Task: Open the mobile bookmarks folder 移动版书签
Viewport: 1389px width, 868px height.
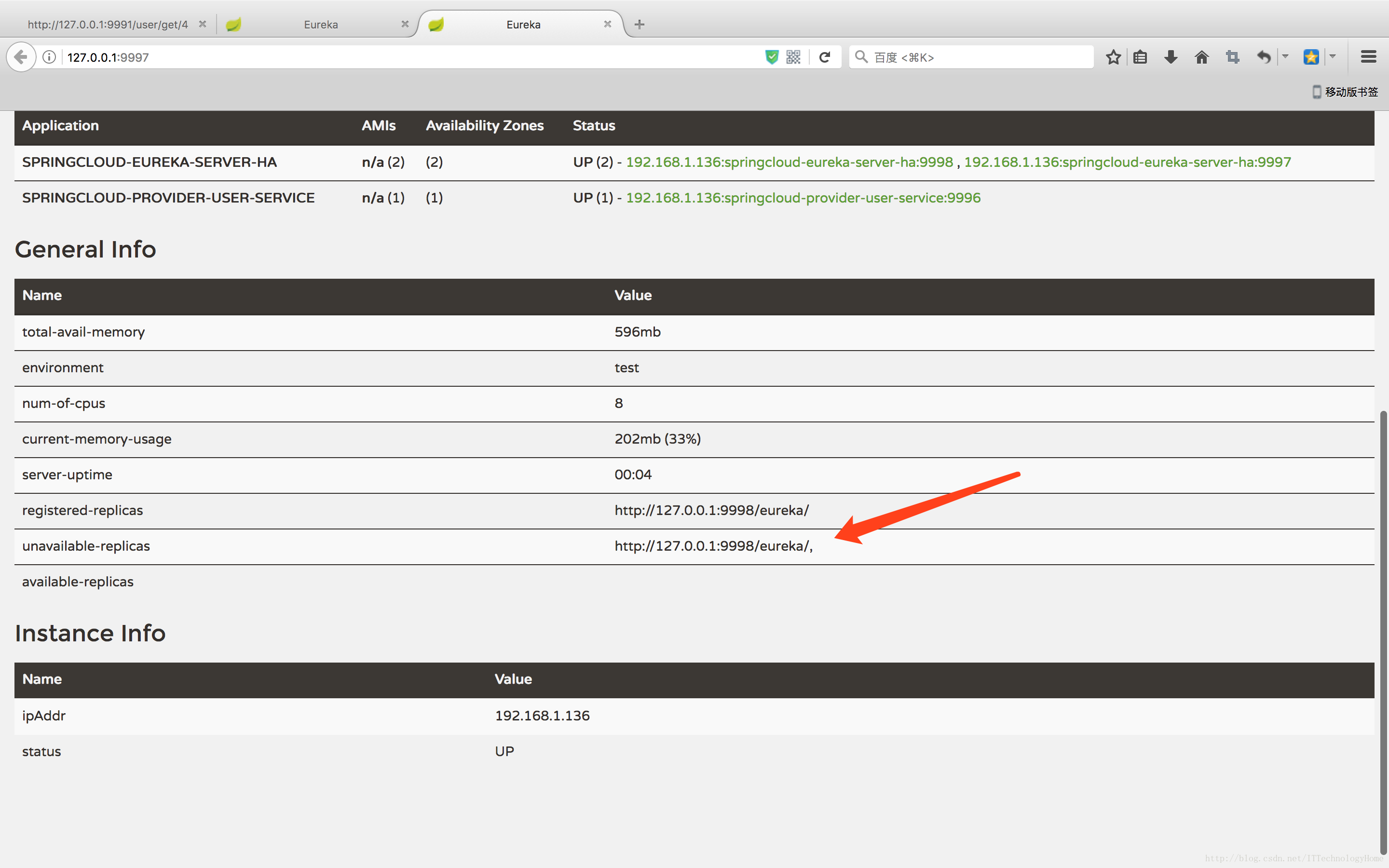Action: tap(1345, 92)
